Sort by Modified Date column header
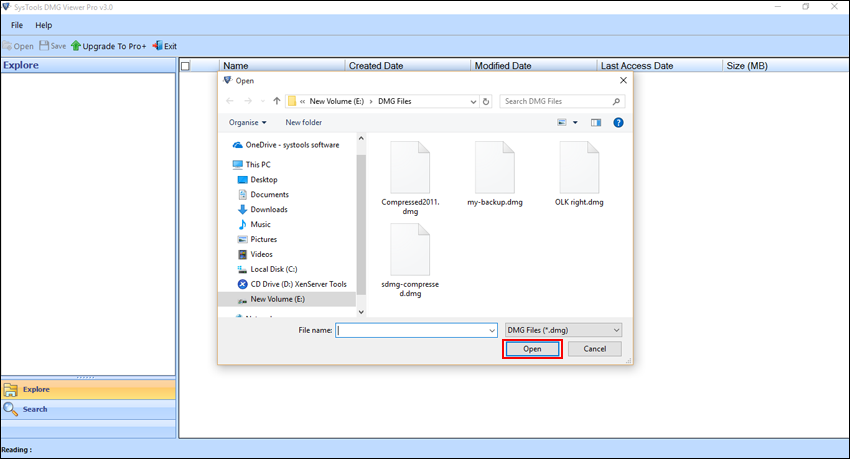 [x=534, y=66]
